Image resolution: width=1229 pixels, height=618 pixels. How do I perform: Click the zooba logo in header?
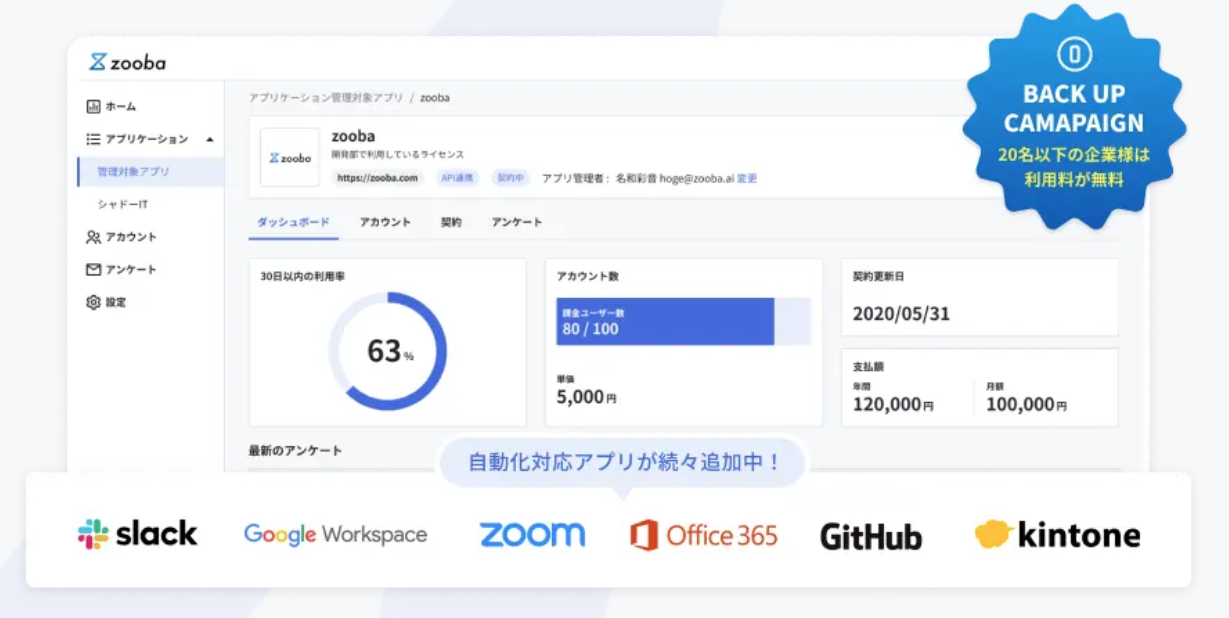click(x=127, y=62)
